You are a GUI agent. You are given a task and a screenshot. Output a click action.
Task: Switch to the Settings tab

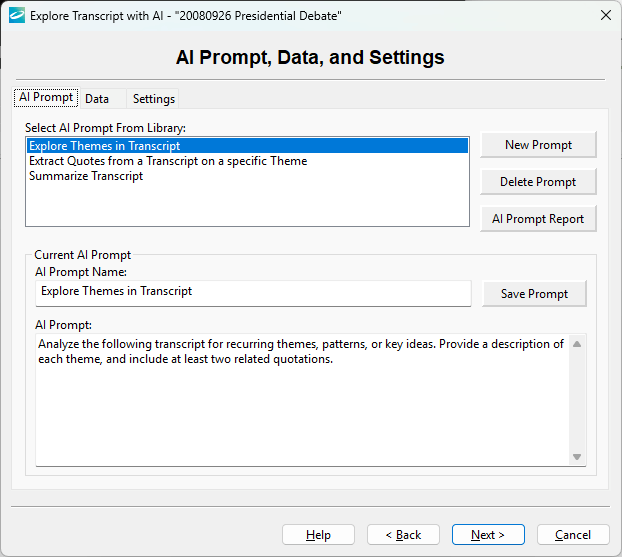coord(154,99)
